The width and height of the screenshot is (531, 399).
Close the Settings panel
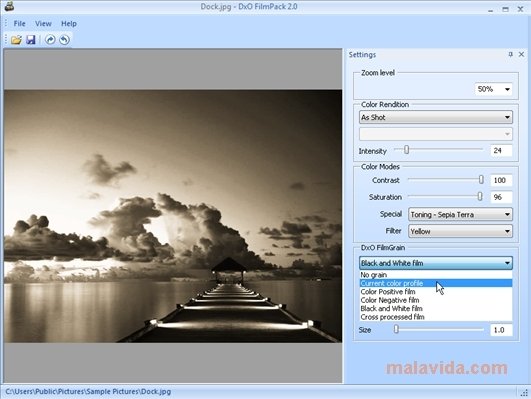(522, 54)
